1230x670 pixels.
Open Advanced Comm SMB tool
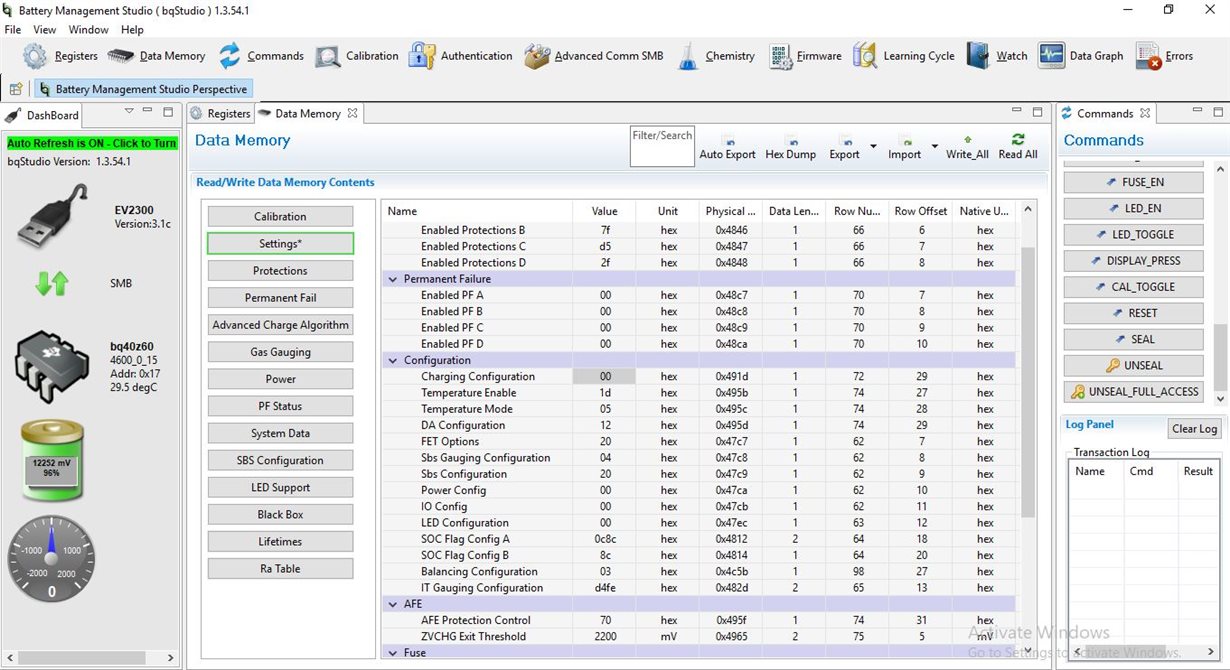tap(593, 56)
